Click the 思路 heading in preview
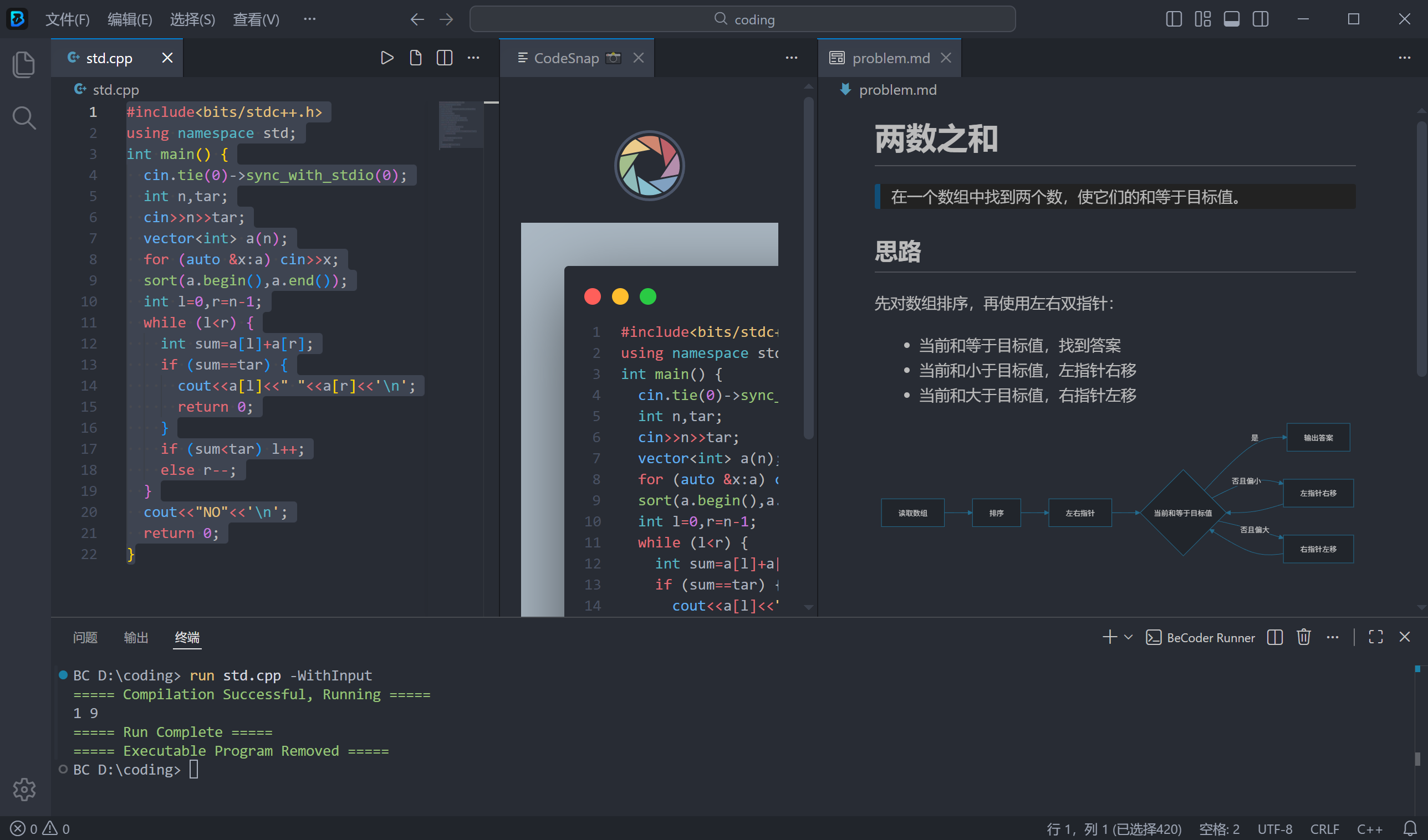1428x840 pixels. tap(897, 252)
